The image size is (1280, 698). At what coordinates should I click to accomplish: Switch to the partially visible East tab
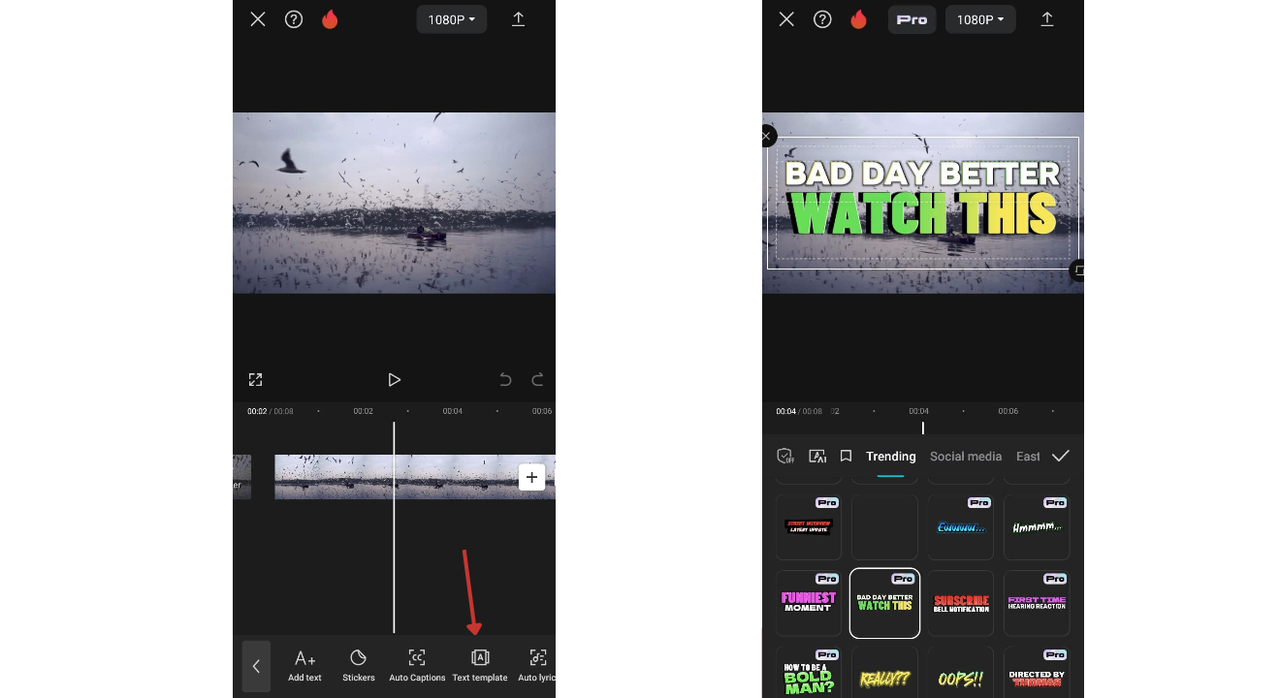(x=1028, y=456)
